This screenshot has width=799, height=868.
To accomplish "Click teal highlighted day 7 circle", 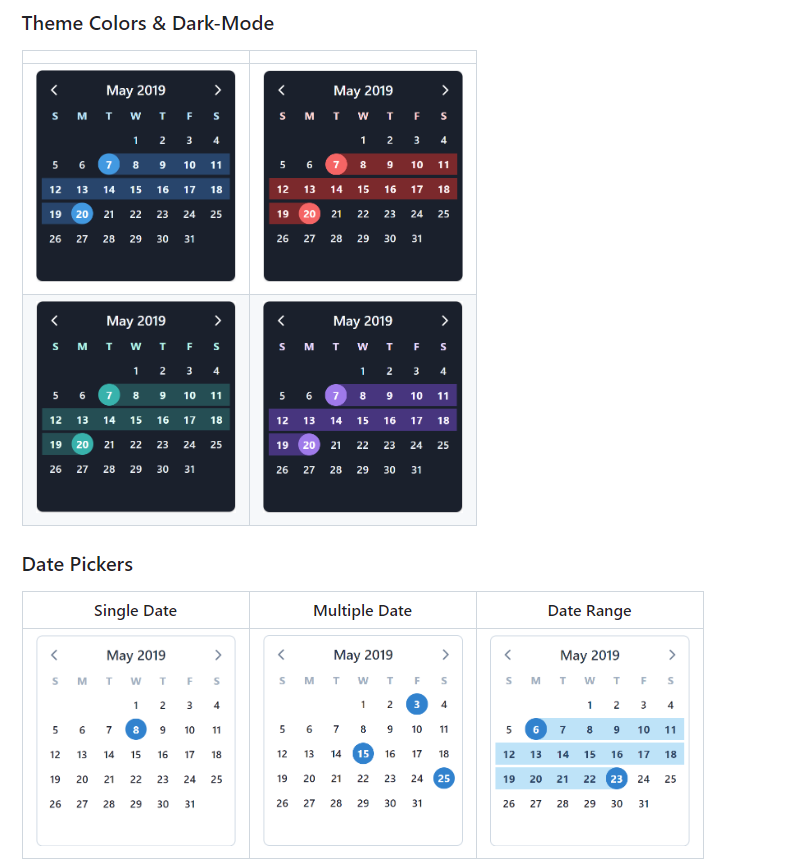I will tap(109, 395).
